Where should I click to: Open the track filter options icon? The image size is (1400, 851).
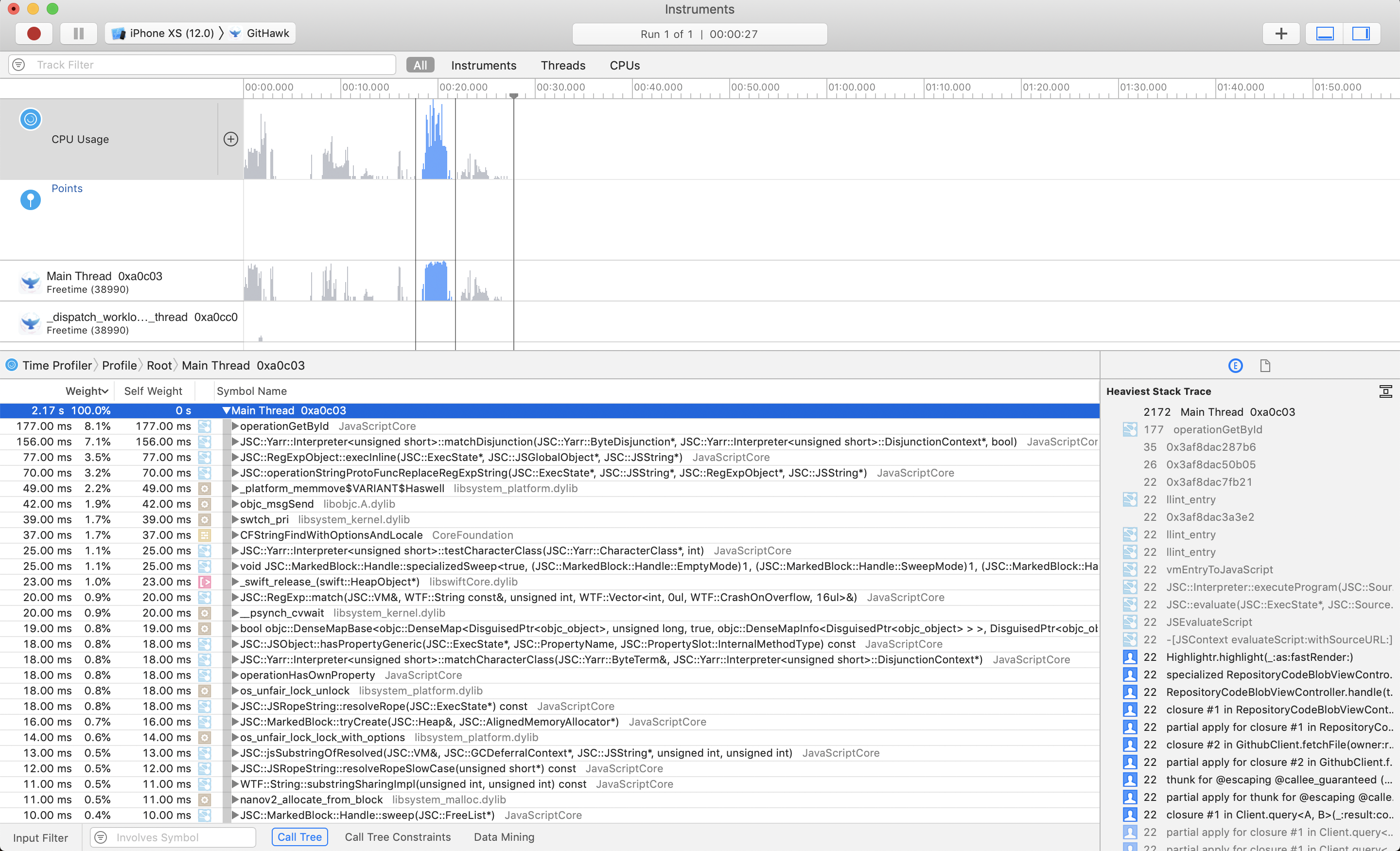(x=19, y=65)
